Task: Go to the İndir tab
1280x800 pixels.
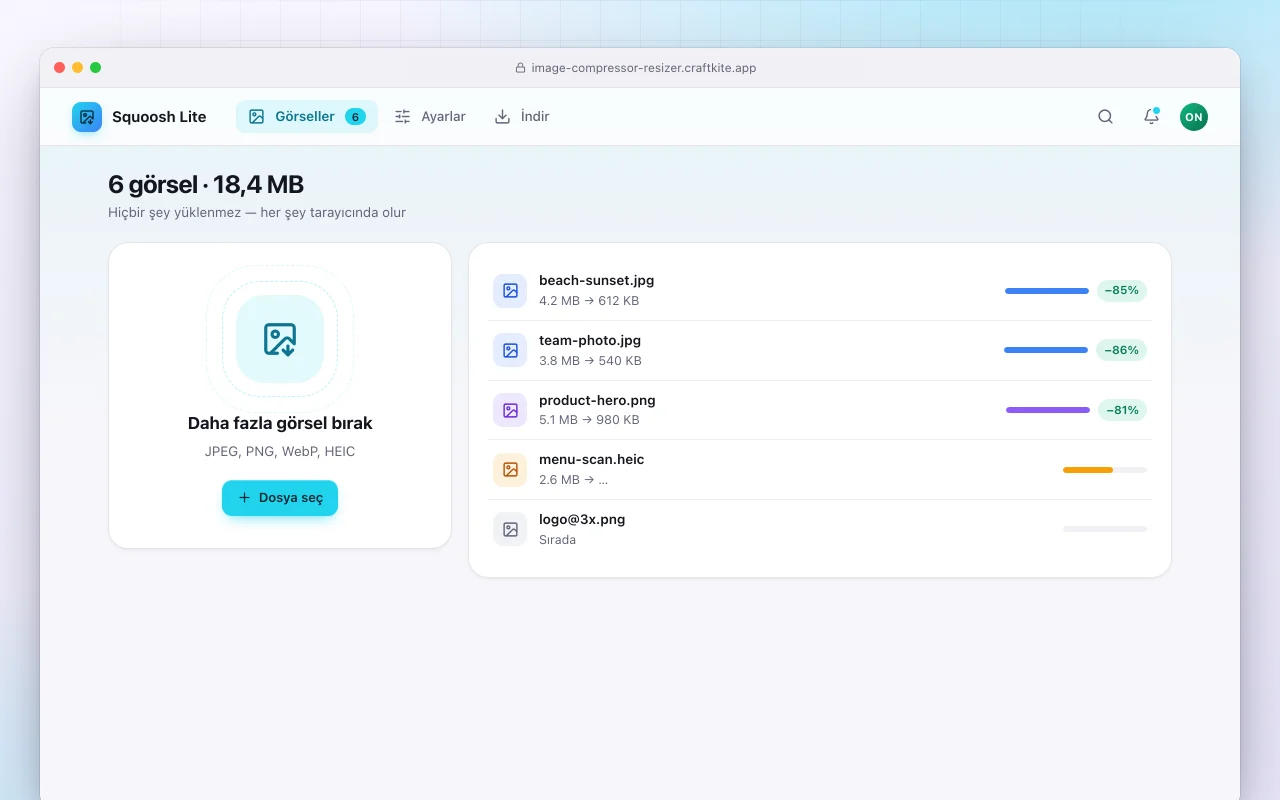Action: (x=522, y=117)
